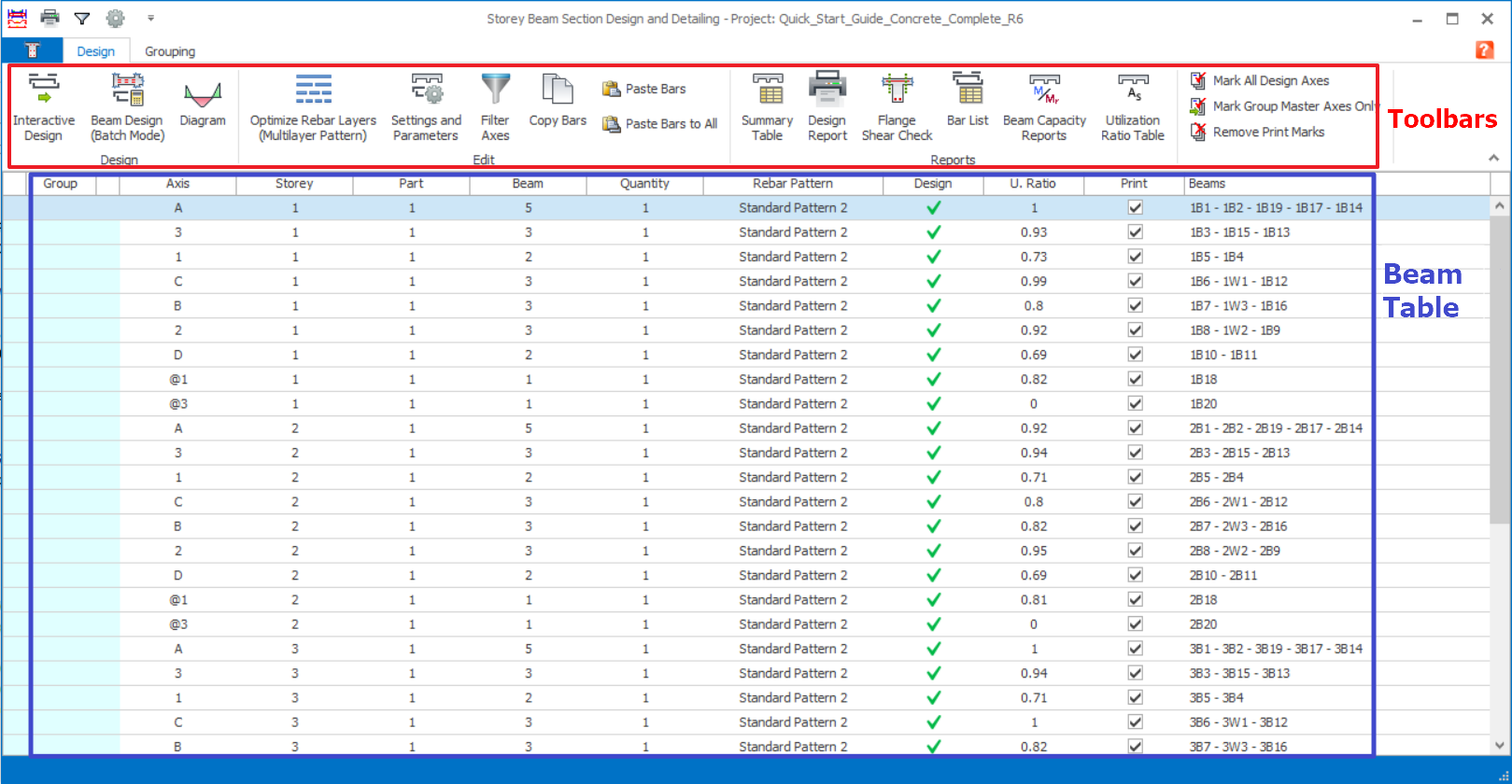Click Standard Pattern 2 in 1B20 row

(793, 404)
